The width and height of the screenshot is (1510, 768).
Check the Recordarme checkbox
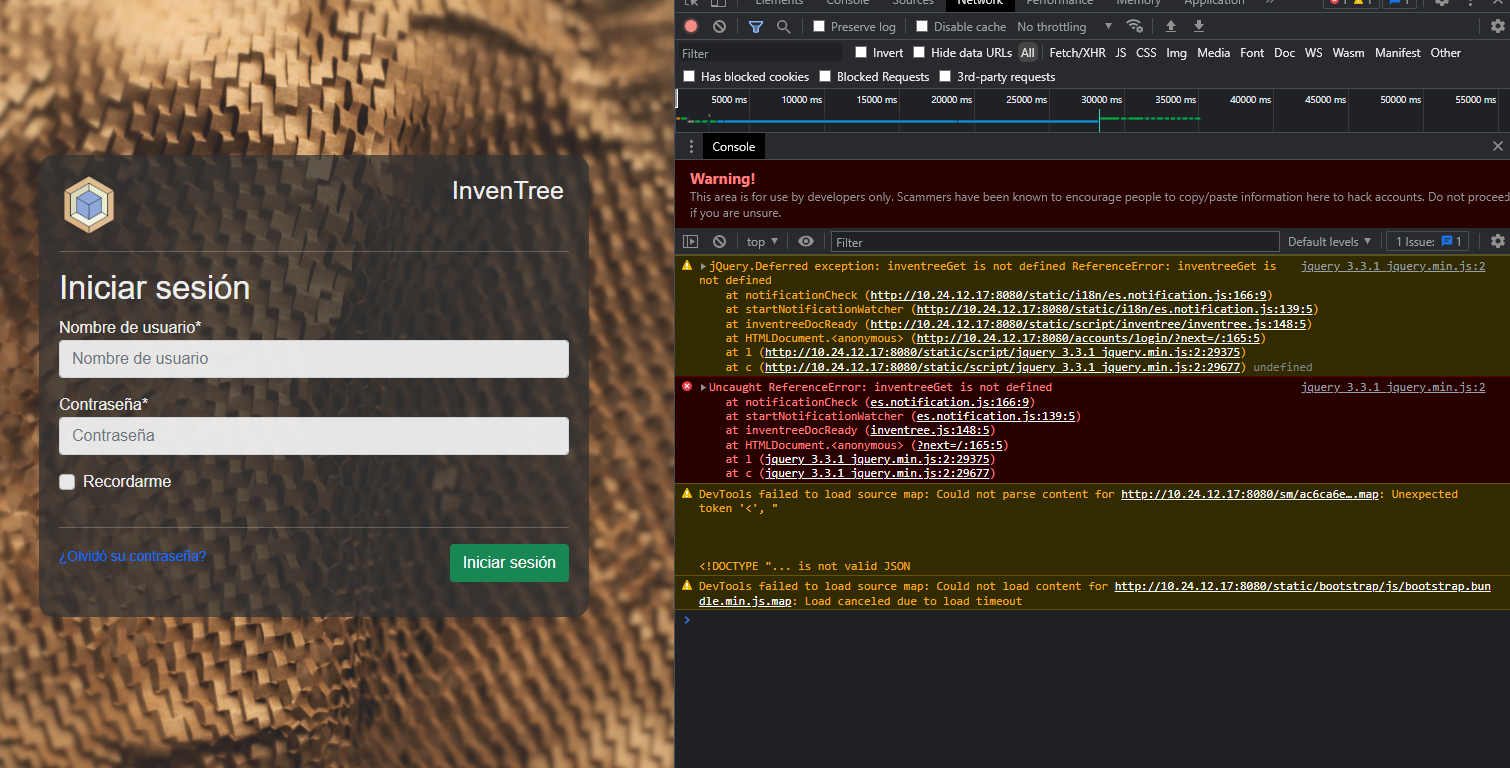click(67, 482)
